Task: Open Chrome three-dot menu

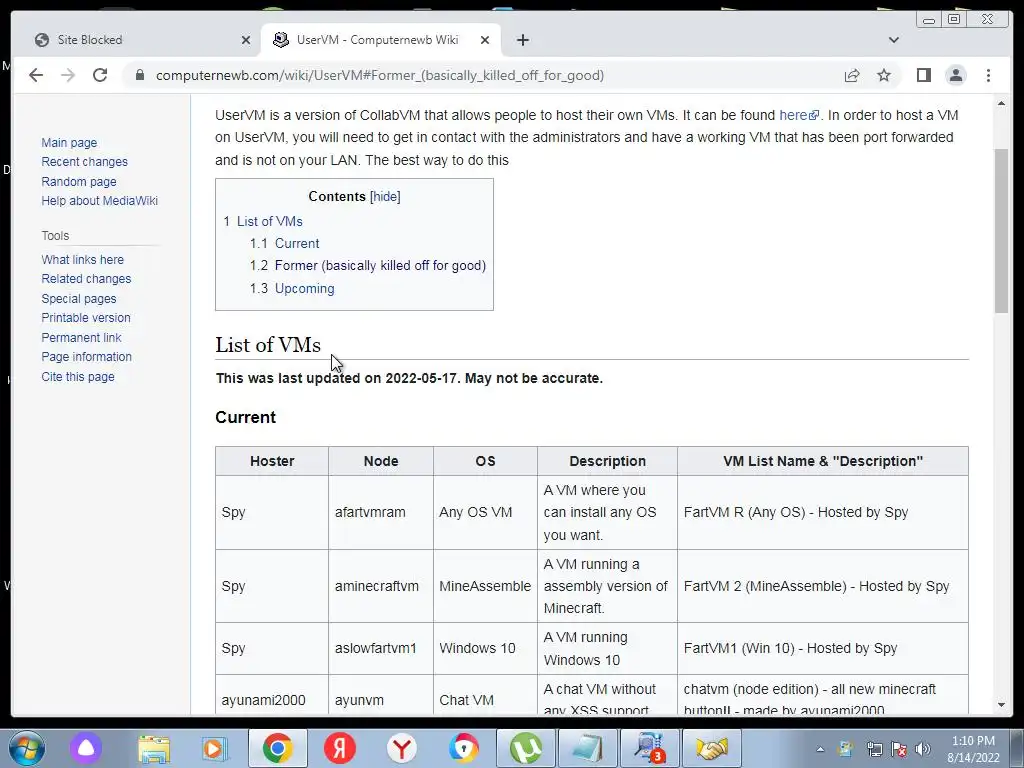Action: pyautogui.click(x=988, y=75)
